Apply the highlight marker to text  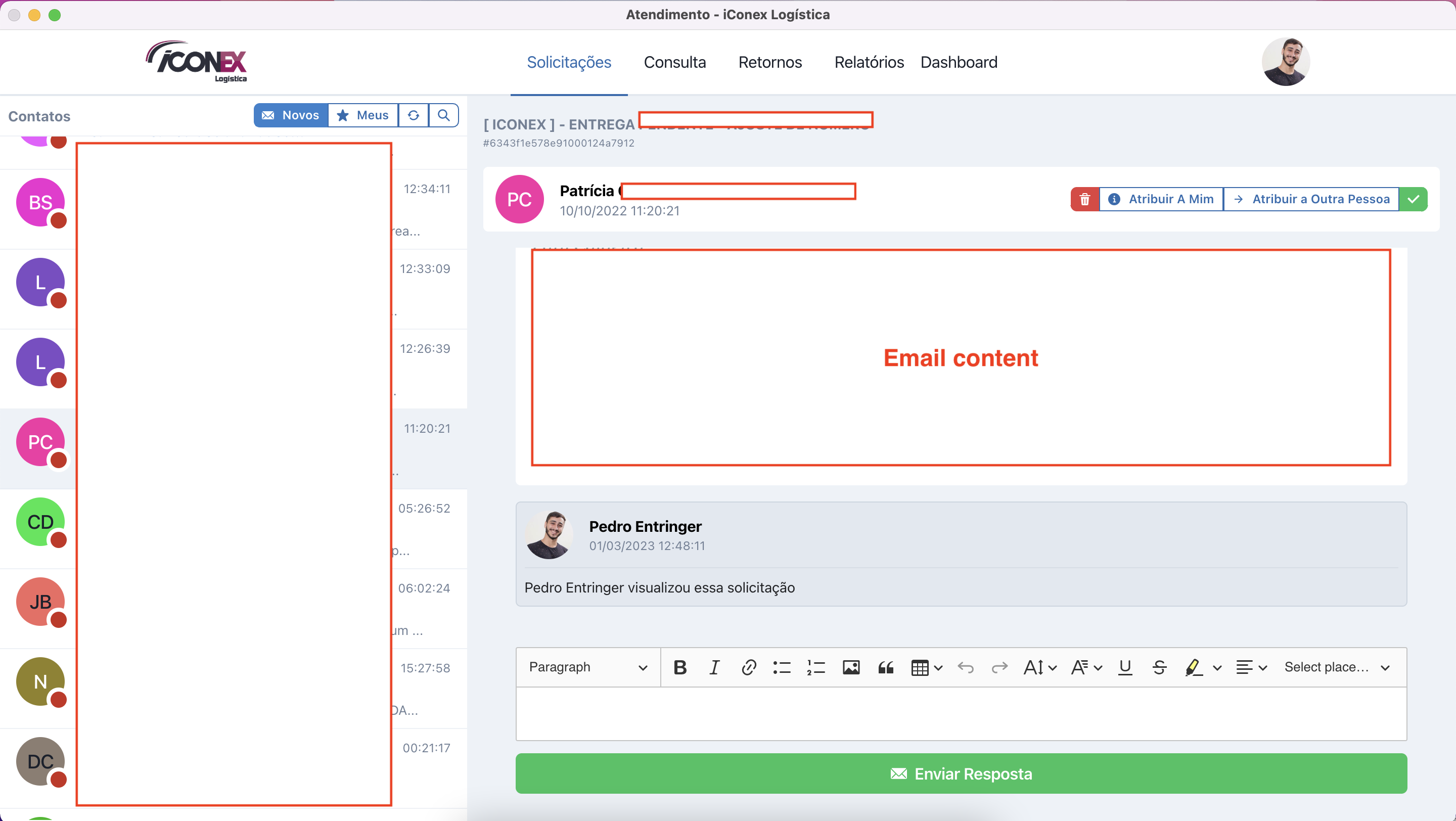click(x=1193, y=667)
